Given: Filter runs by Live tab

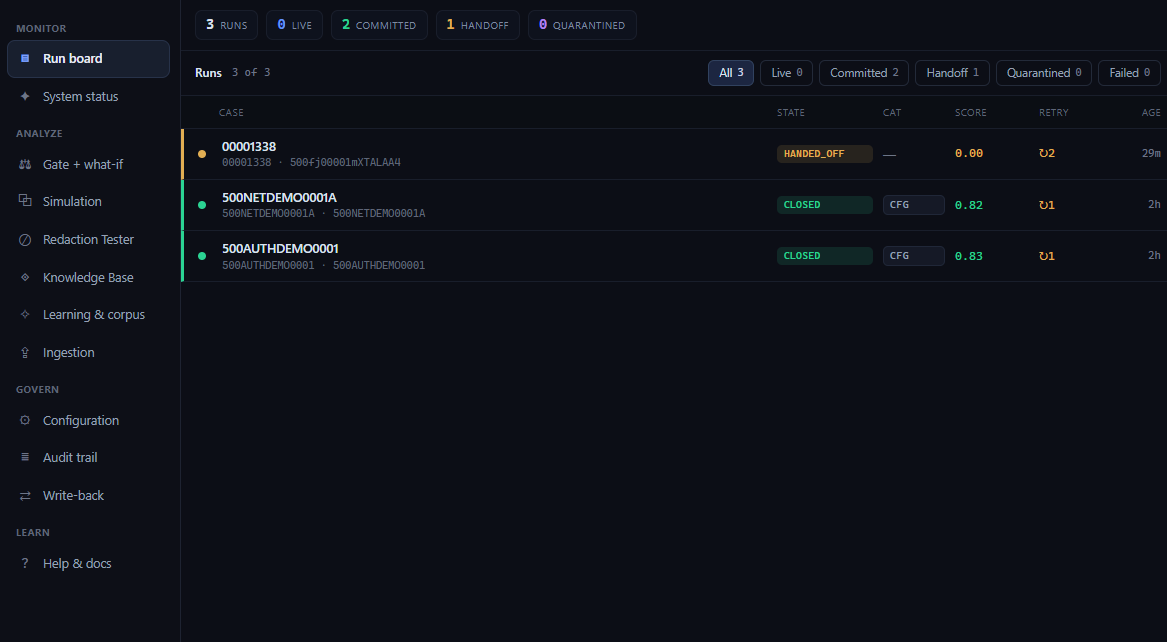Looking at the screenshot, I should pyautogui.click(x=786, y=73).
